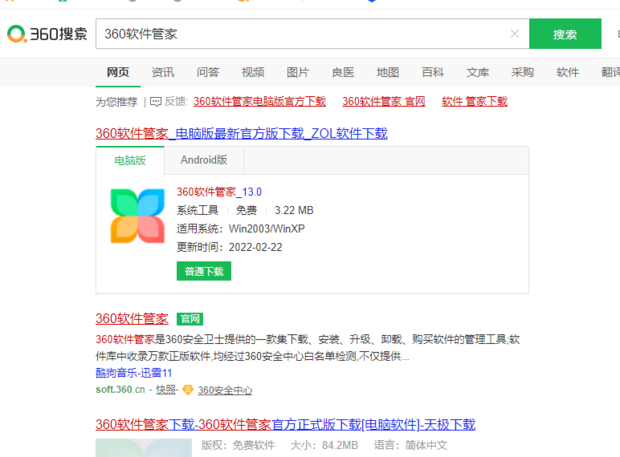
Task: Click the 360搜索 logo
Action: coord(47,34)
